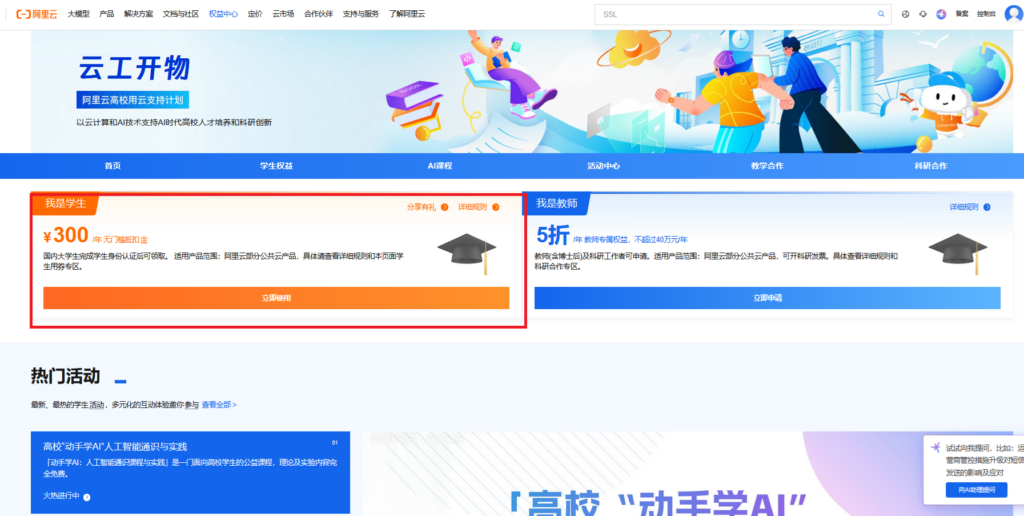Open the 产品 menu
This screenshot has height=516, width=1024.
coord(106,14)
